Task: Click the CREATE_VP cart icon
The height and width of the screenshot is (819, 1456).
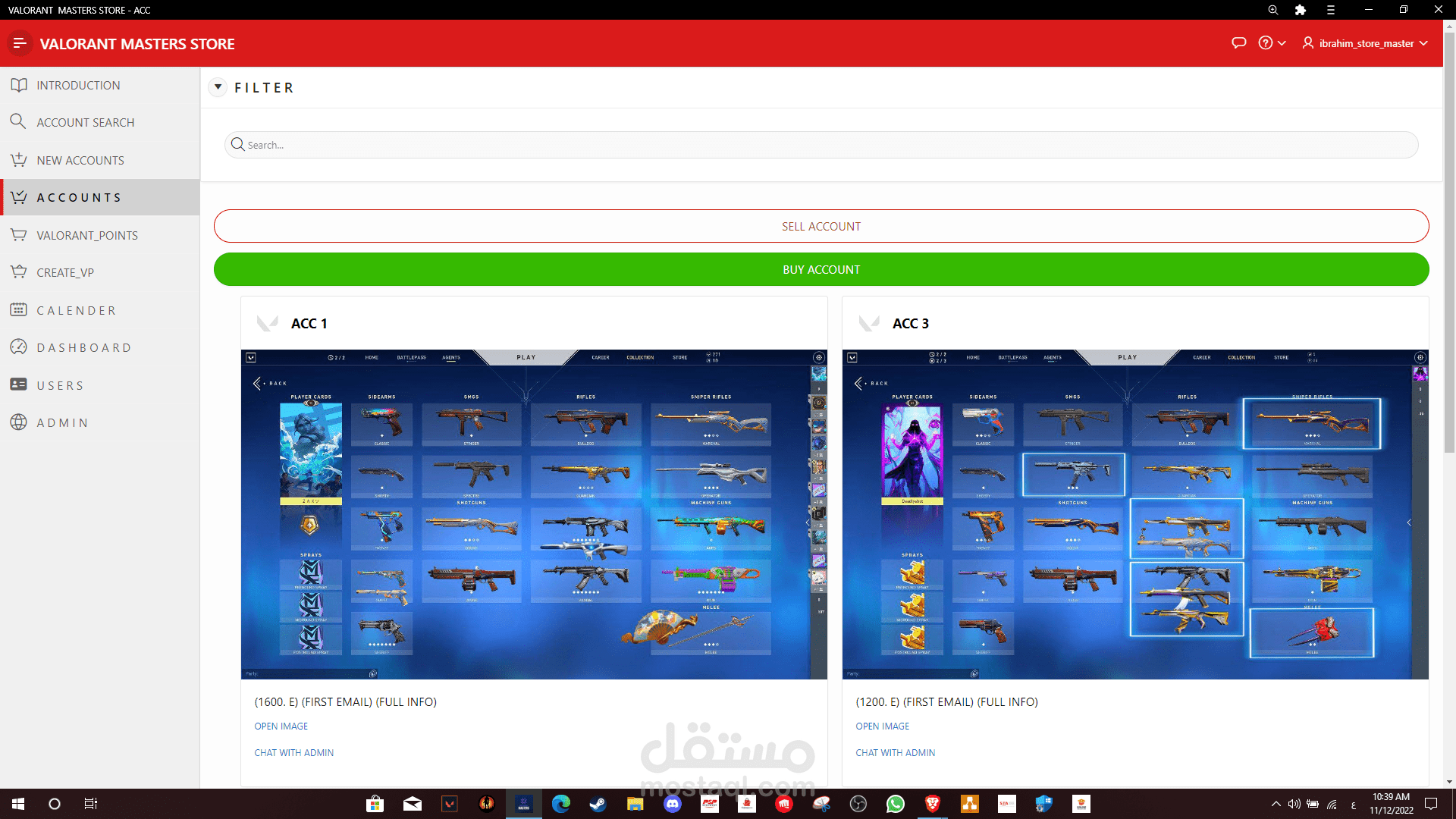Action: coord(19,272)
